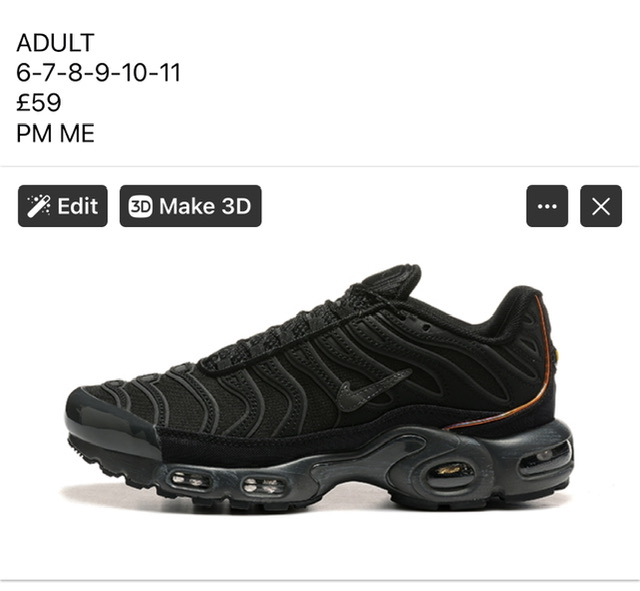The height and width of the screenshot is (591, 640).
Task: Remove the photo with the X button
Action: point(601,206)
